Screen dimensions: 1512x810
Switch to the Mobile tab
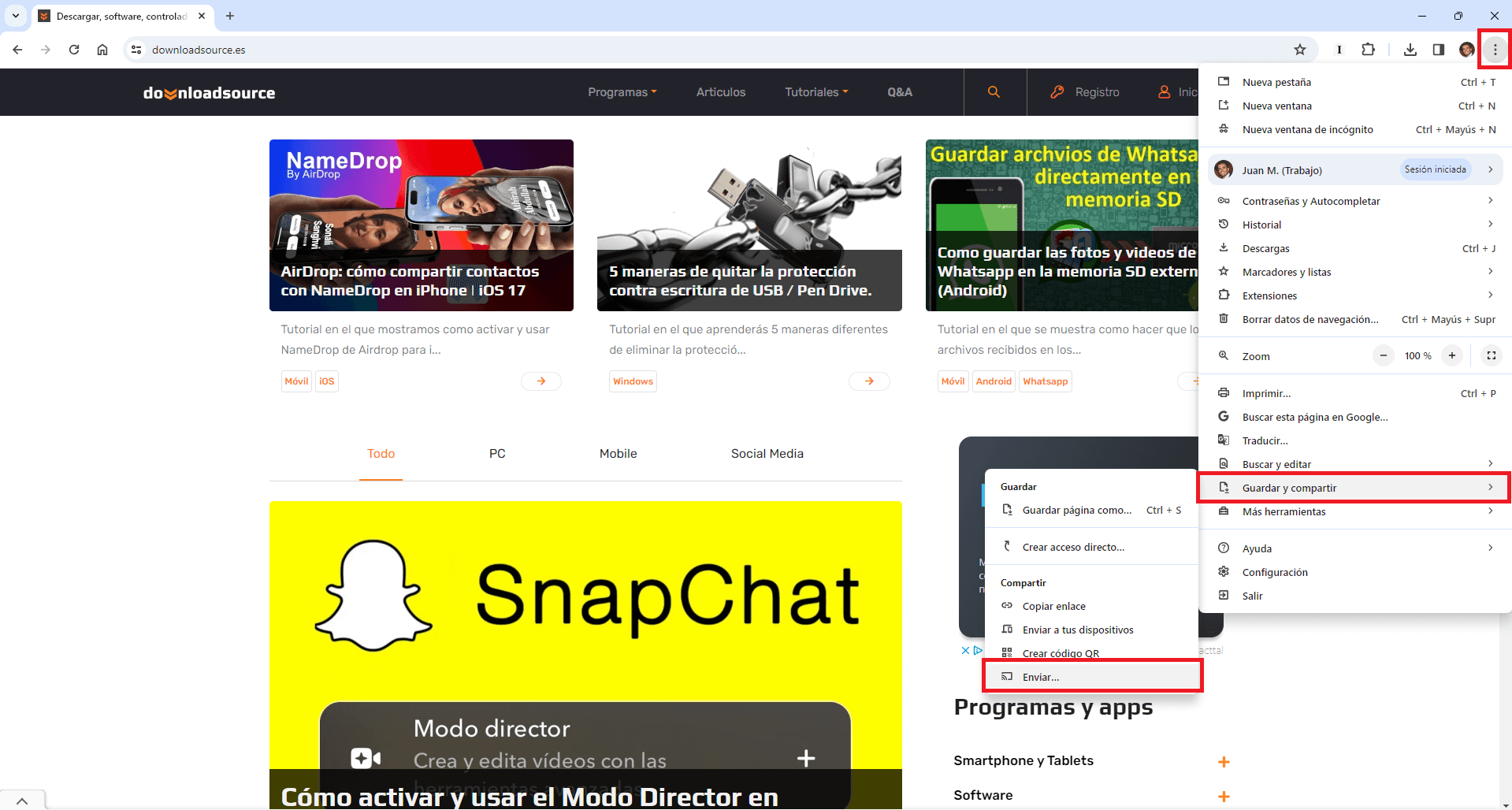pos(619,454)
